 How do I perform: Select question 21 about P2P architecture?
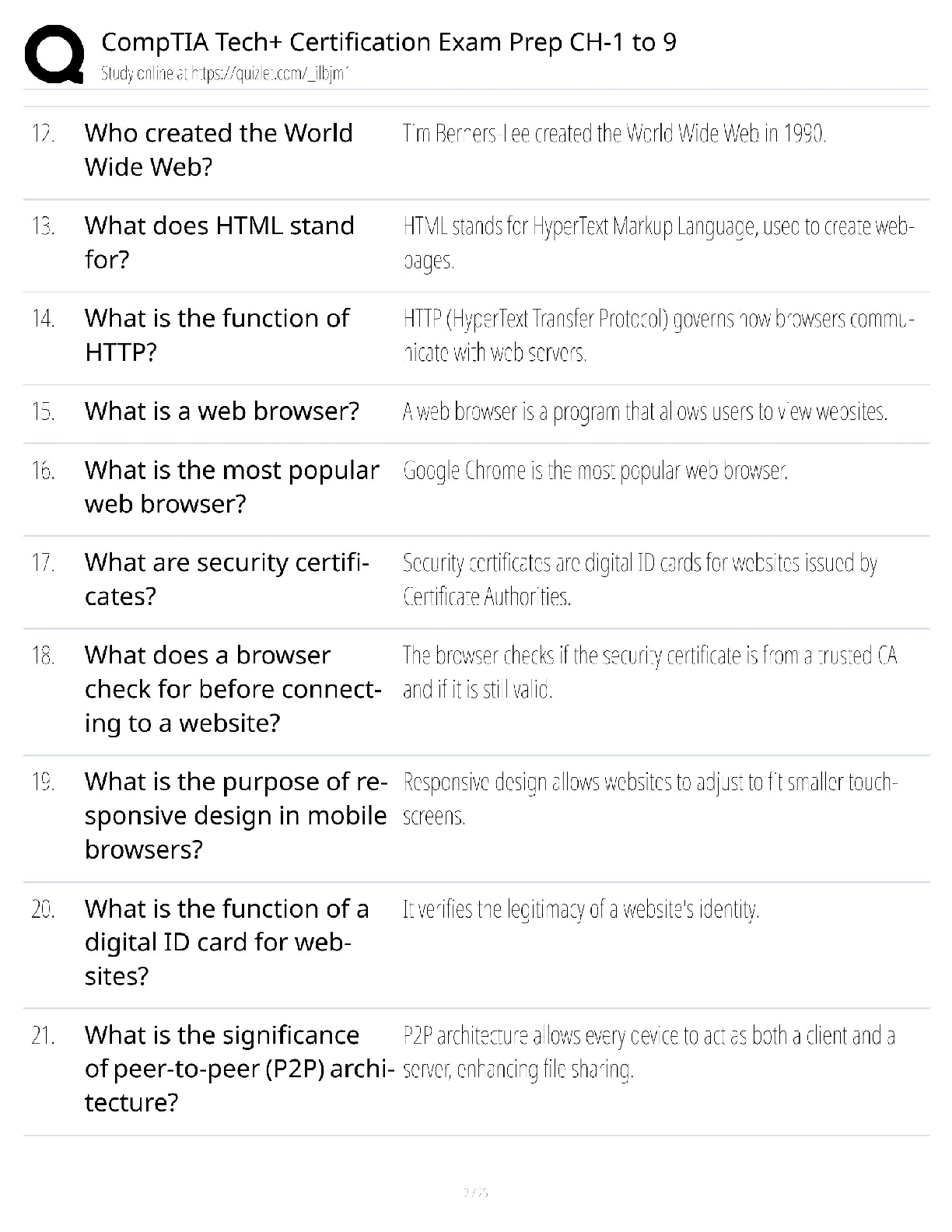[x=240, y=1069]
